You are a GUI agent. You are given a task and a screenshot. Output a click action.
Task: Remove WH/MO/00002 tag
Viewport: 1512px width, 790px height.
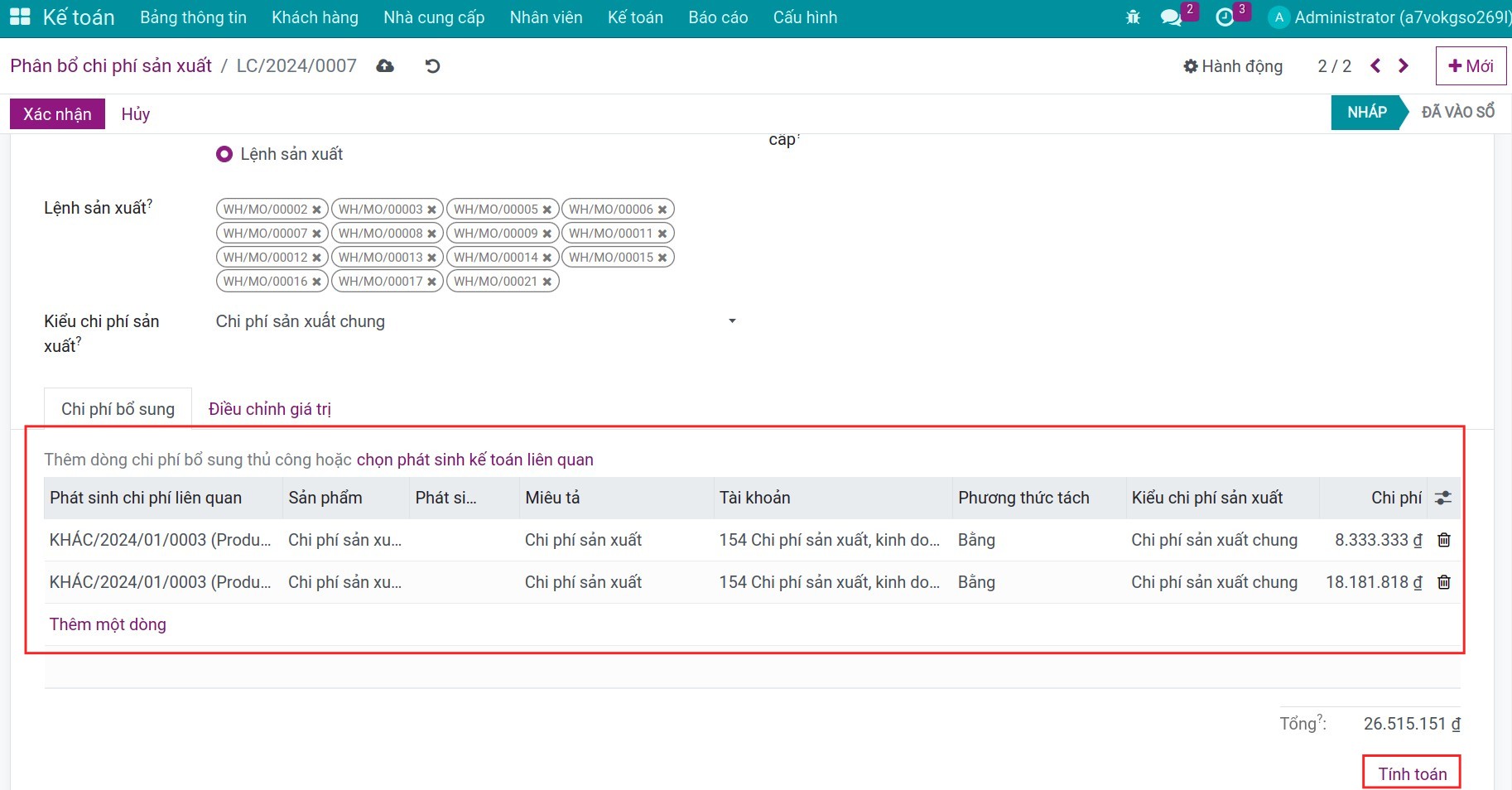pyautogui.click(x=316, y=210)
